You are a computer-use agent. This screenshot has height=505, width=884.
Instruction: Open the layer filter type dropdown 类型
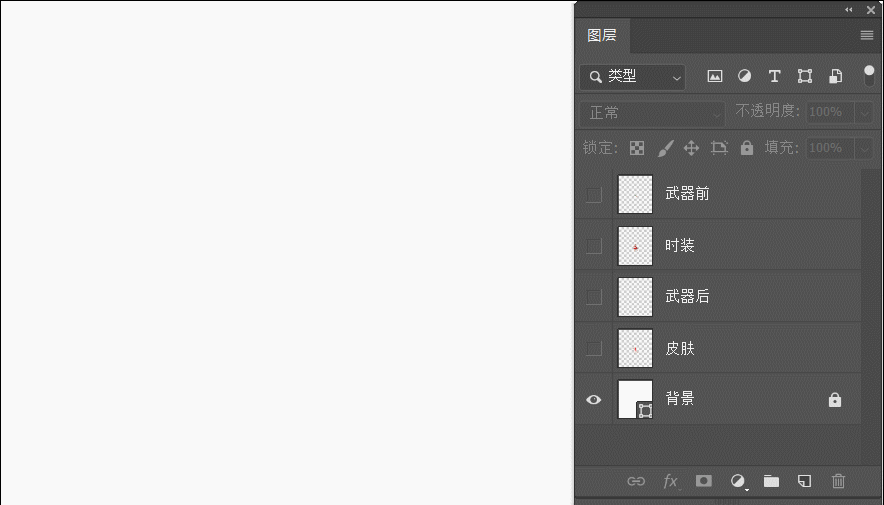point(633,77)
